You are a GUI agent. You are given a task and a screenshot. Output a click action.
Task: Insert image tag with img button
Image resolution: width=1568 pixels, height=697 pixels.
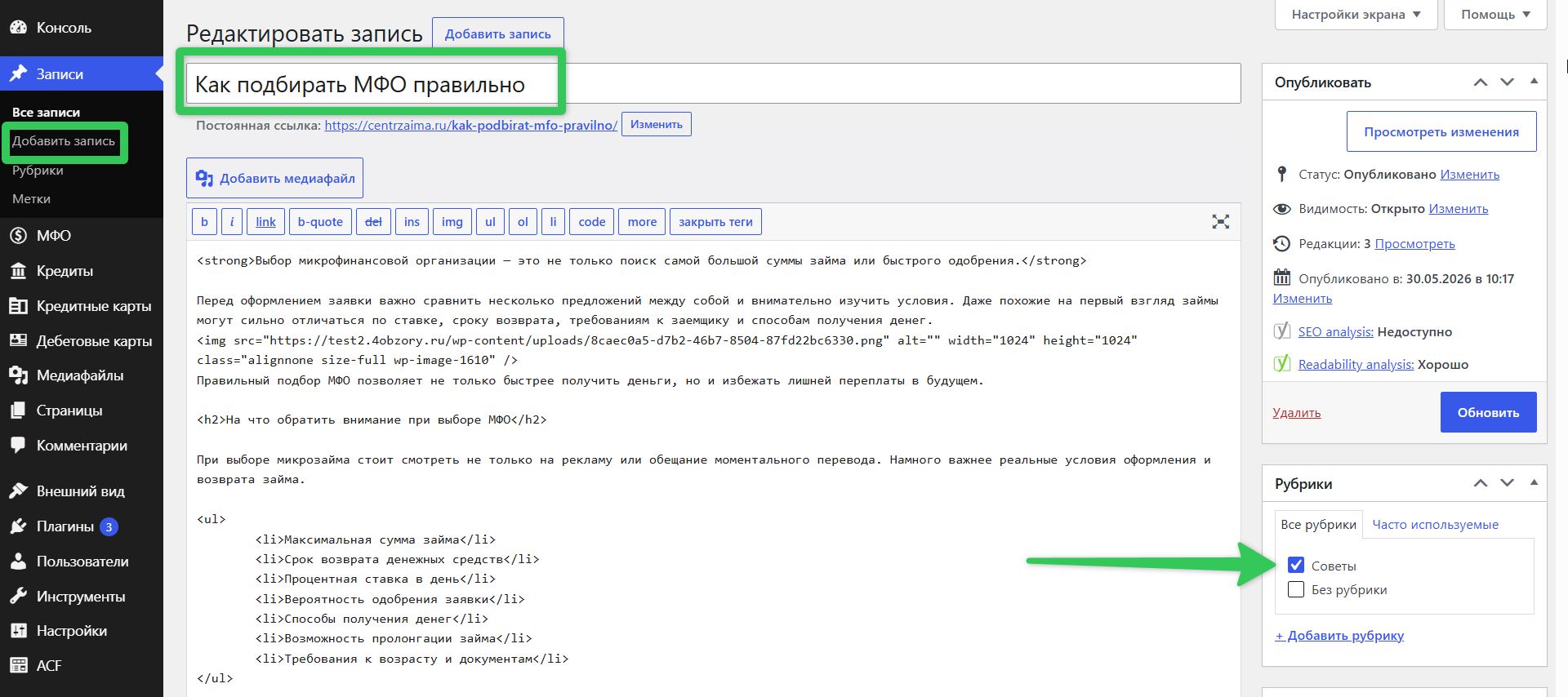click(452, 221)
